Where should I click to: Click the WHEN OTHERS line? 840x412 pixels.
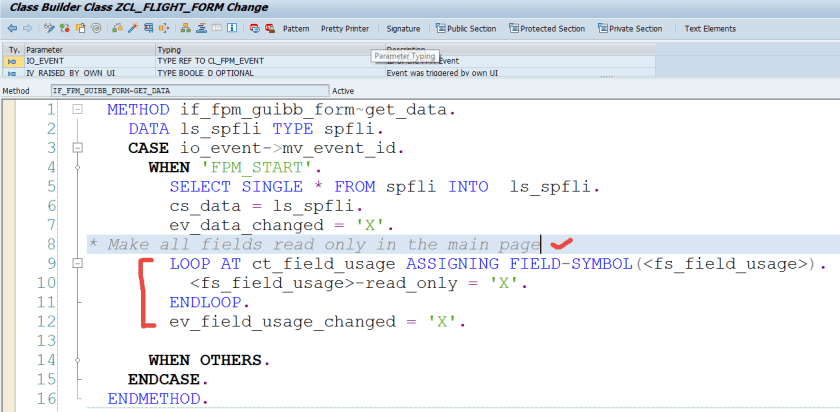(x=209, y=360)
